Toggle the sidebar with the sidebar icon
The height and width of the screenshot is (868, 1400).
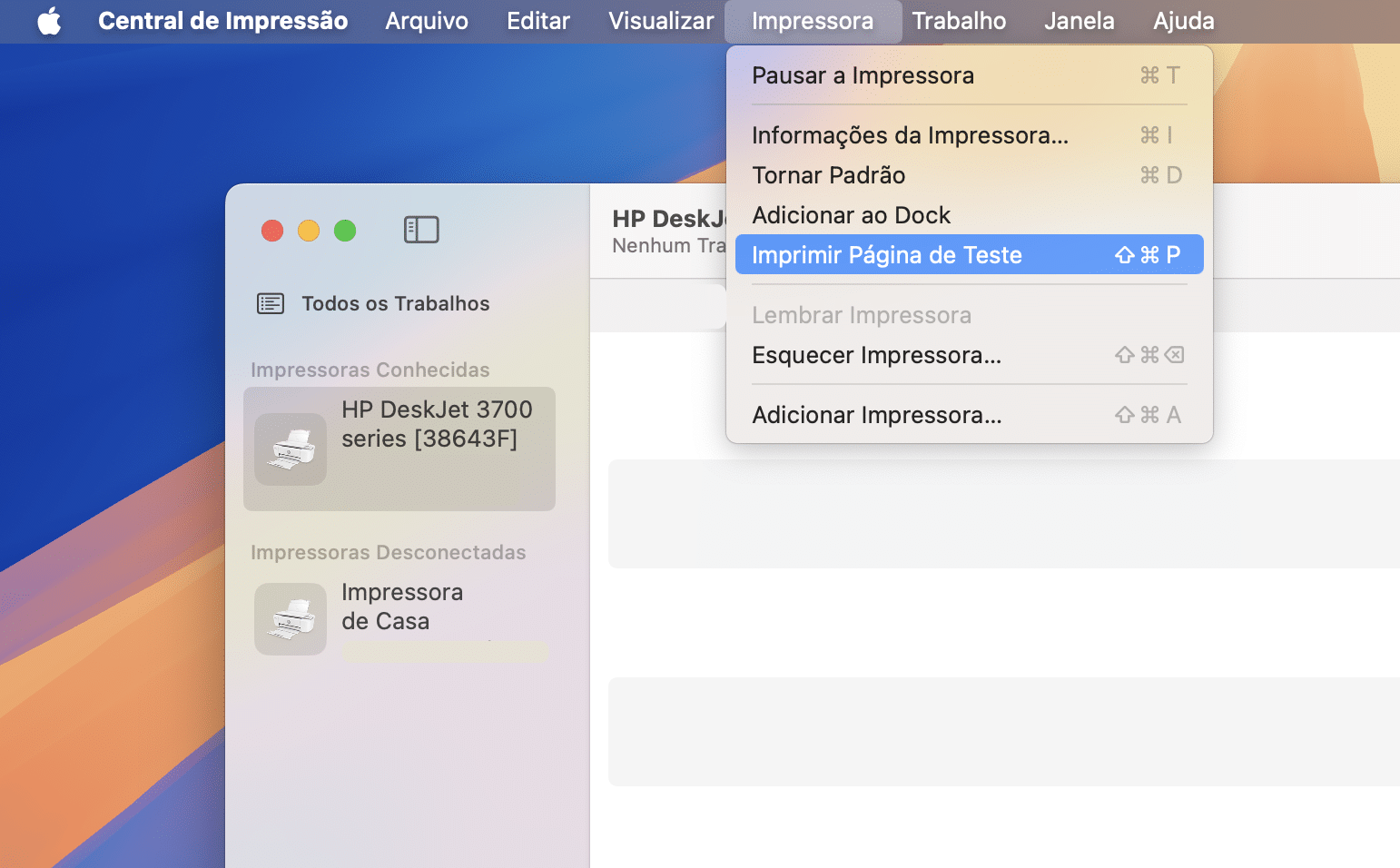point(421,230)
